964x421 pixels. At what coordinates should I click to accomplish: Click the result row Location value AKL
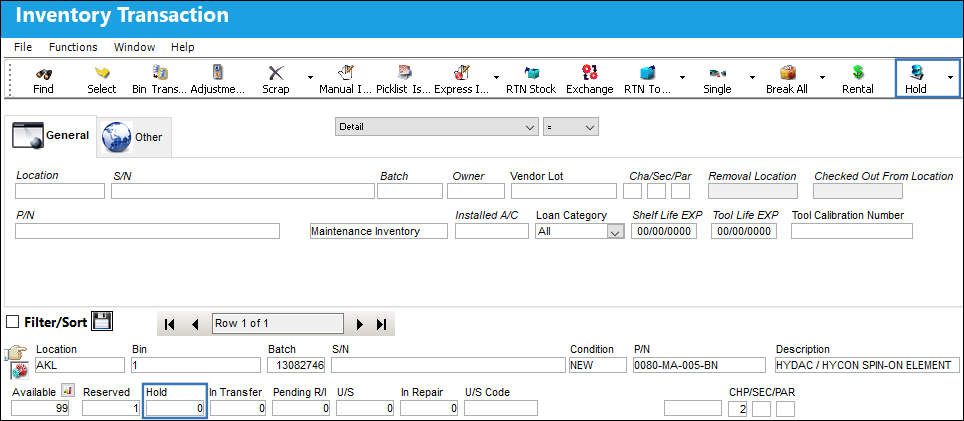(80, 365)
